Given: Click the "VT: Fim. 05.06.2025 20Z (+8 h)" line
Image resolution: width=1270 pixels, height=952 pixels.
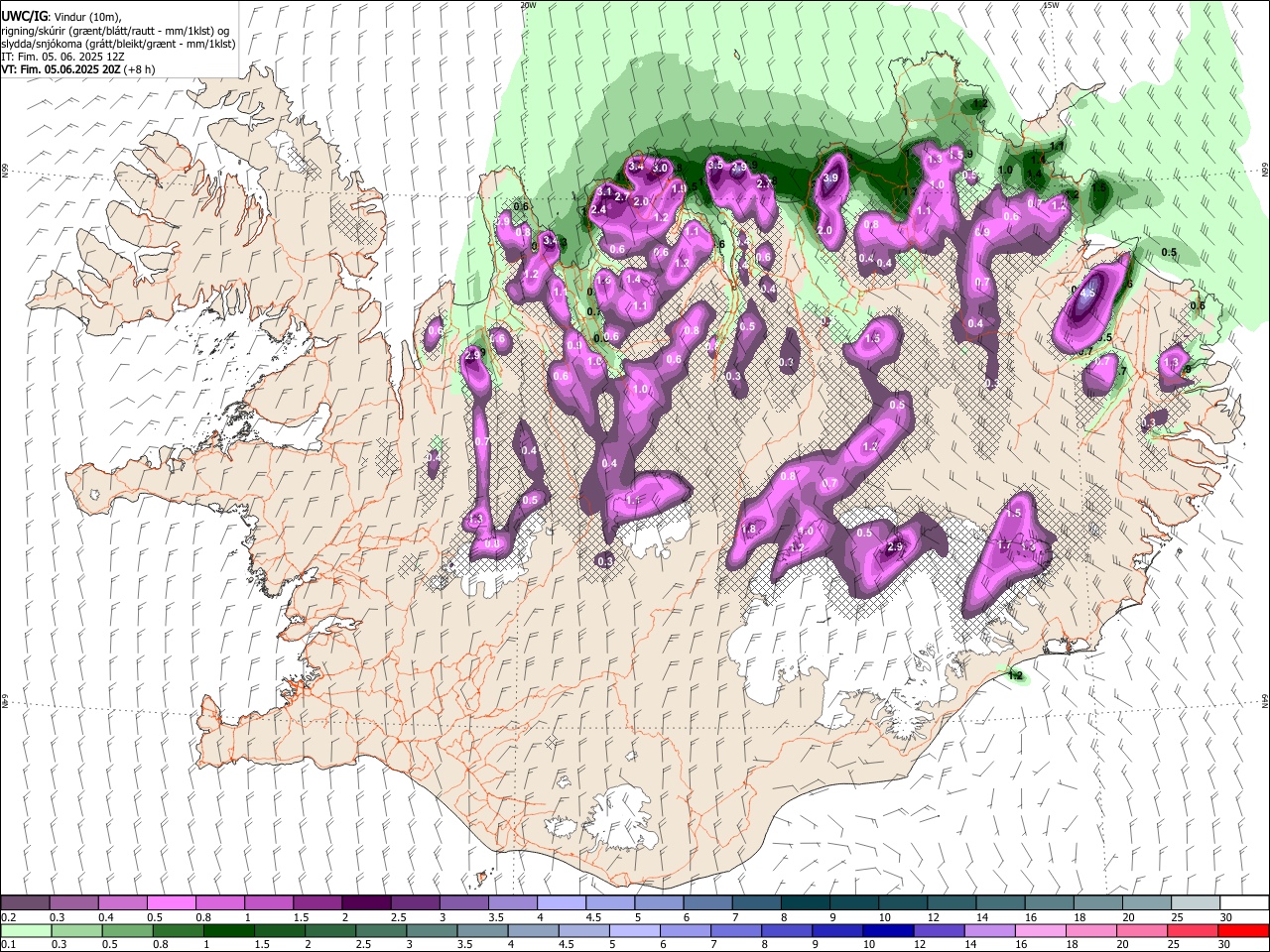Looking at the screenshot, I should (x=78, y=70).
